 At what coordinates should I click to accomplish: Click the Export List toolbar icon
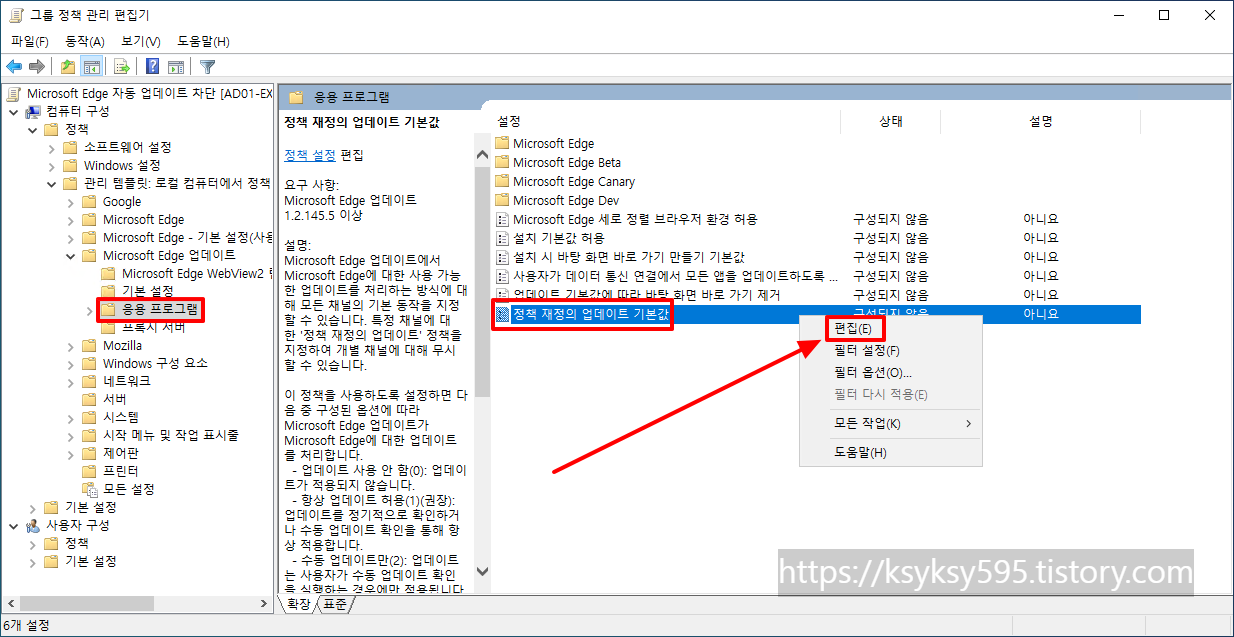[122, 67]
